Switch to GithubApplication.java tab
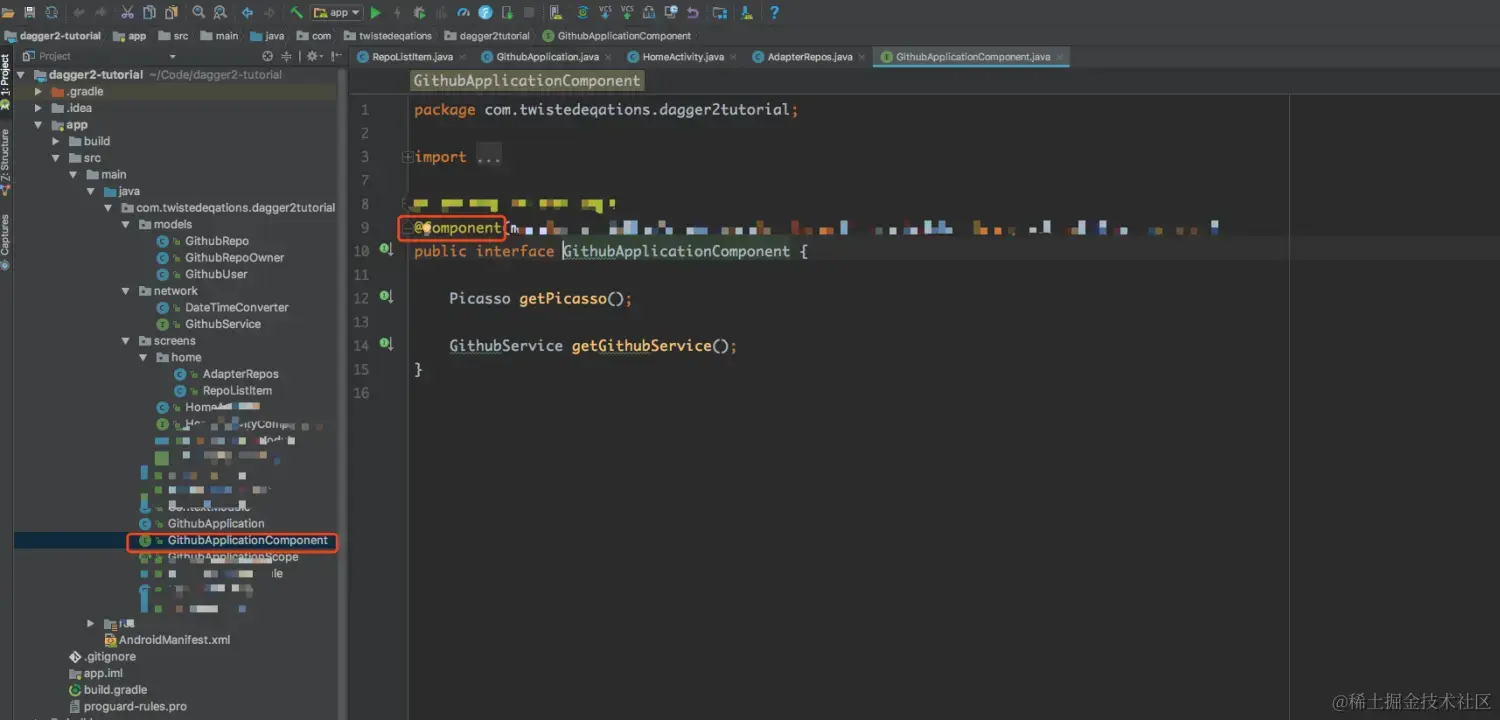 pos(547,57)
